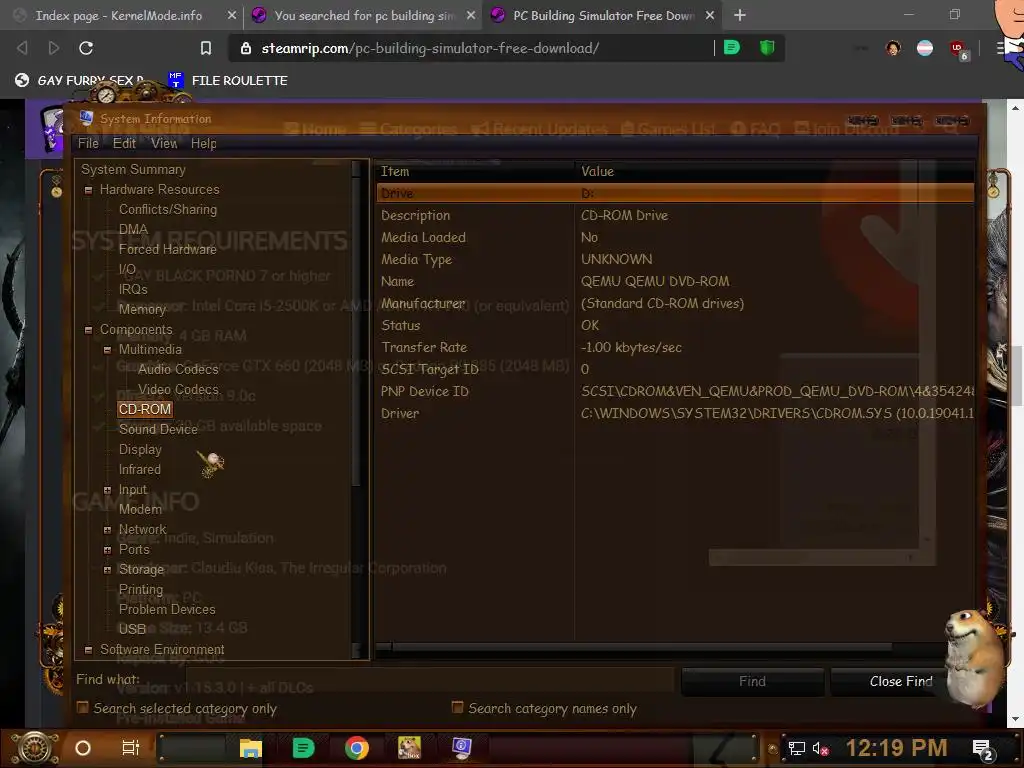Enable 'Search selected category only' checkbox
Screen dimensions: 1024x768
pyautogui.click(x=82, y=707)
